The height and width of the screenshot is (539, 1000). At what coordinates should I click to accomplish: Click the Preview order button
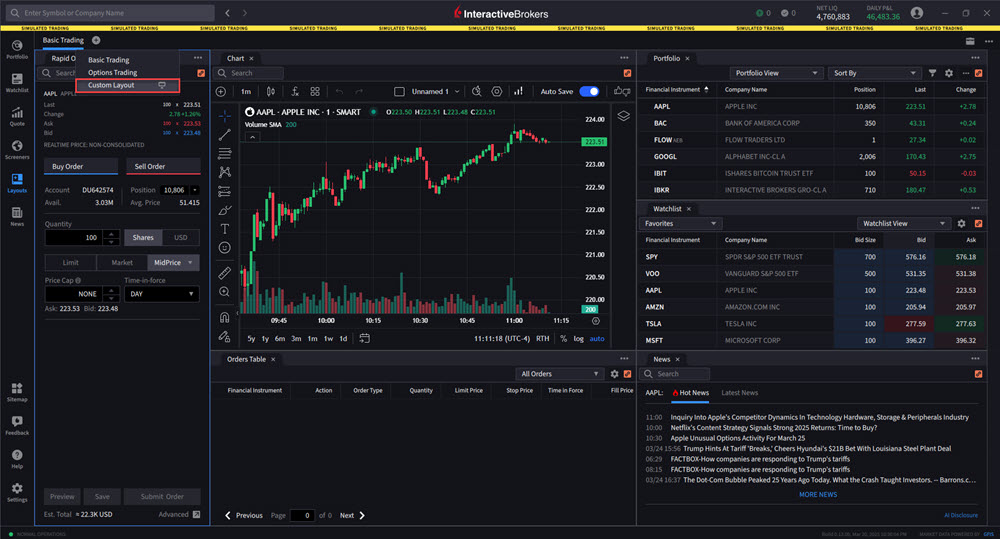point(62,496)
